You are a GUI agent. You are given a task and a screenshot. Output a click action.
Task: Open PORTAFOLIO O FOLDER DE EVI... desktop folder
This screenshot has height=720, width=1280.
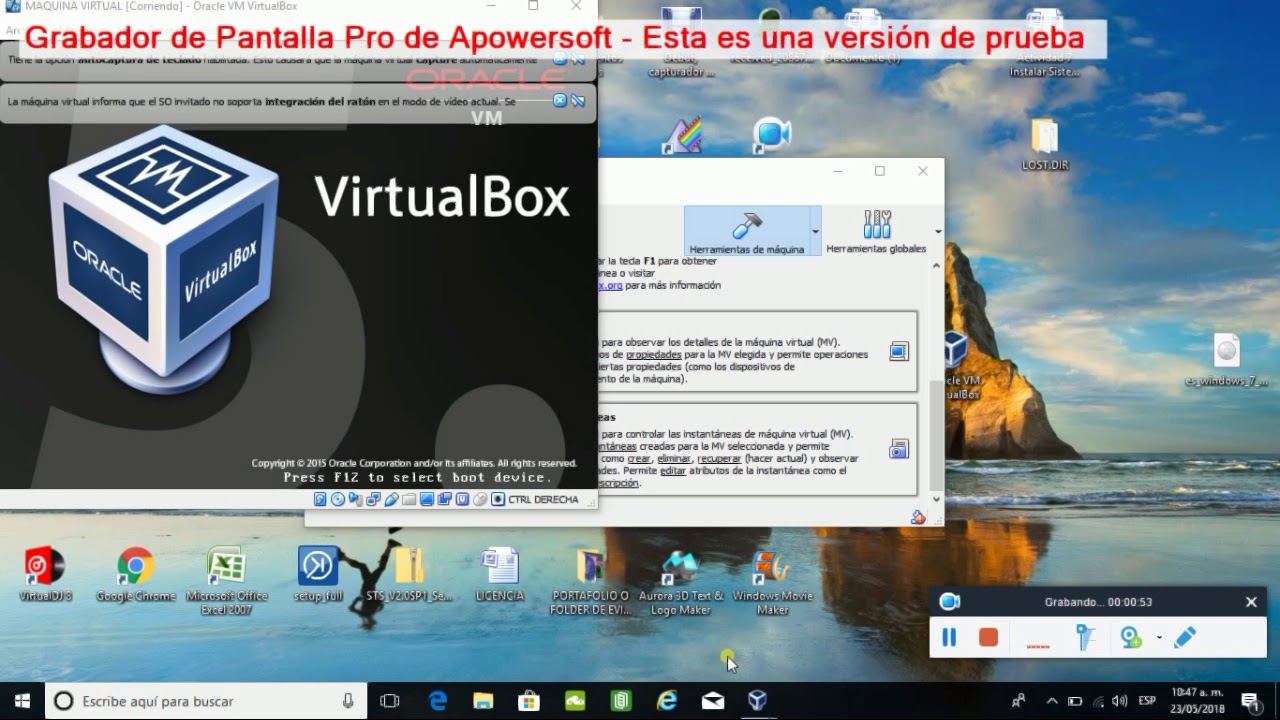tap(590, 581)
